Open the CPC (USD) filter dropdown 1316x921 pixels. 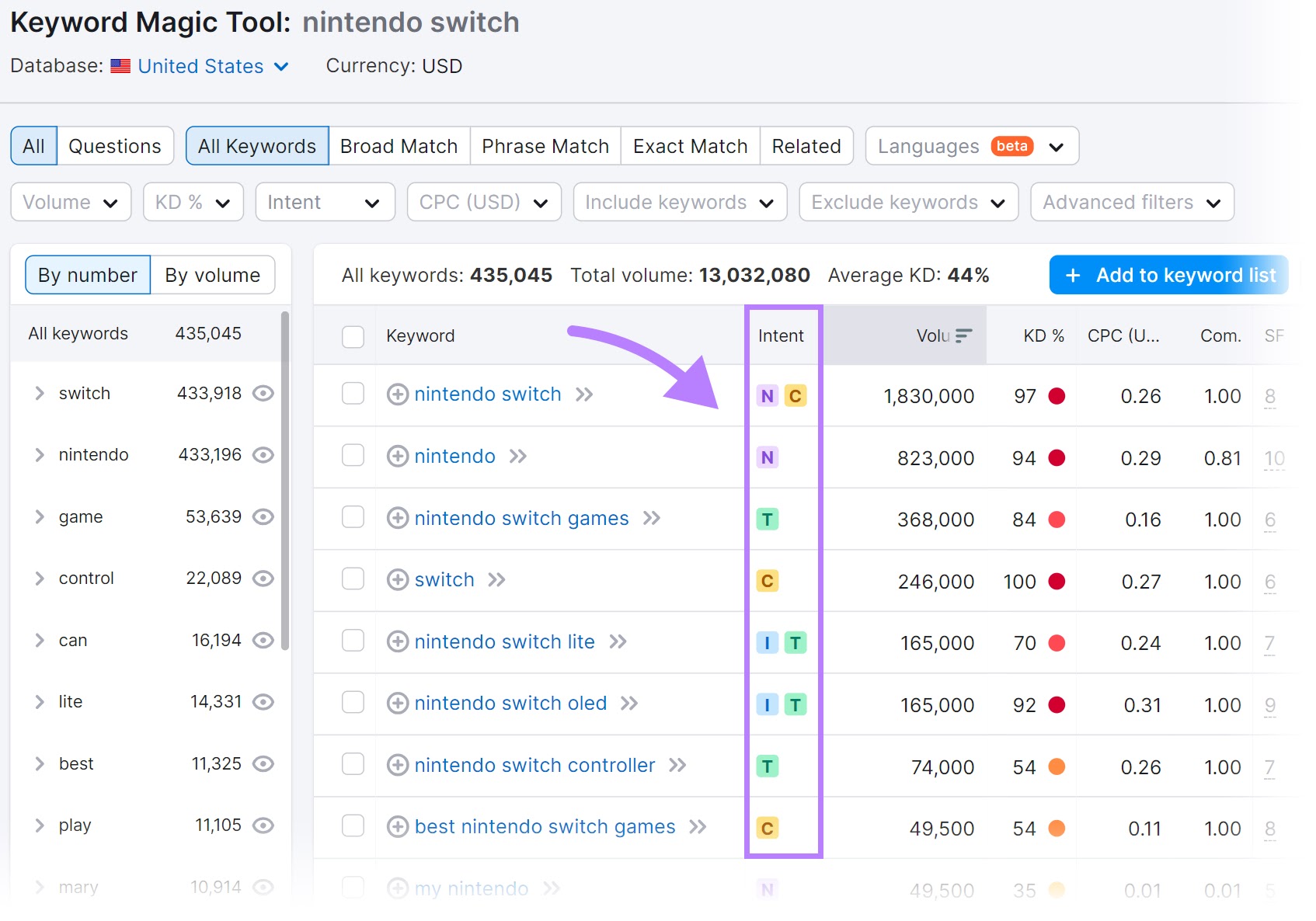click(485, 203)
